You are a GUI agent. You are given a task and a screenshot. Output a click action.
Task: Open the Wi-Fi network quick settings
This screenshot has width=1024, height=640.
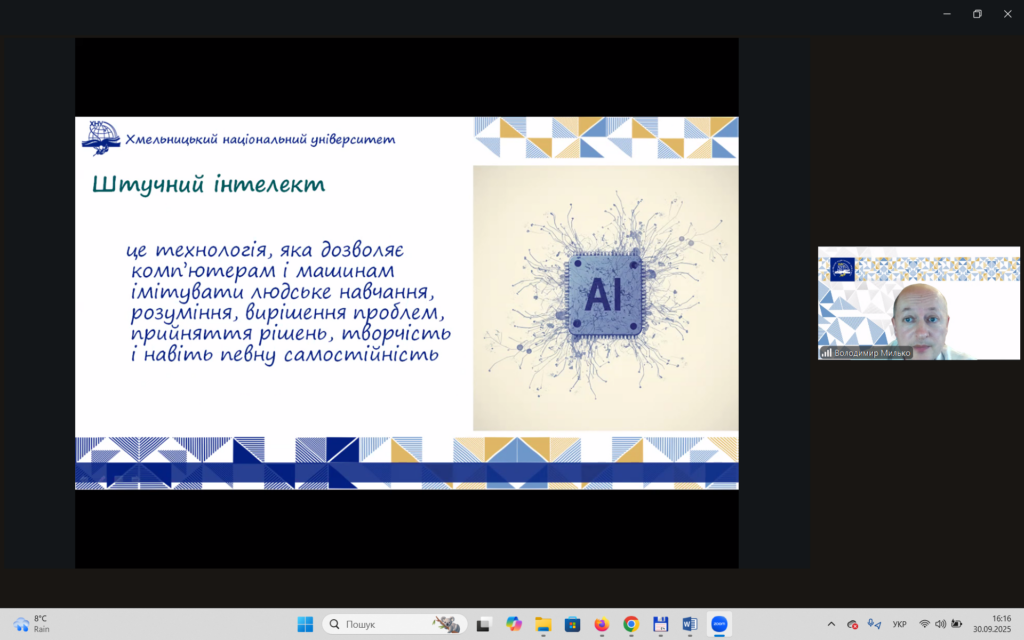925,624
